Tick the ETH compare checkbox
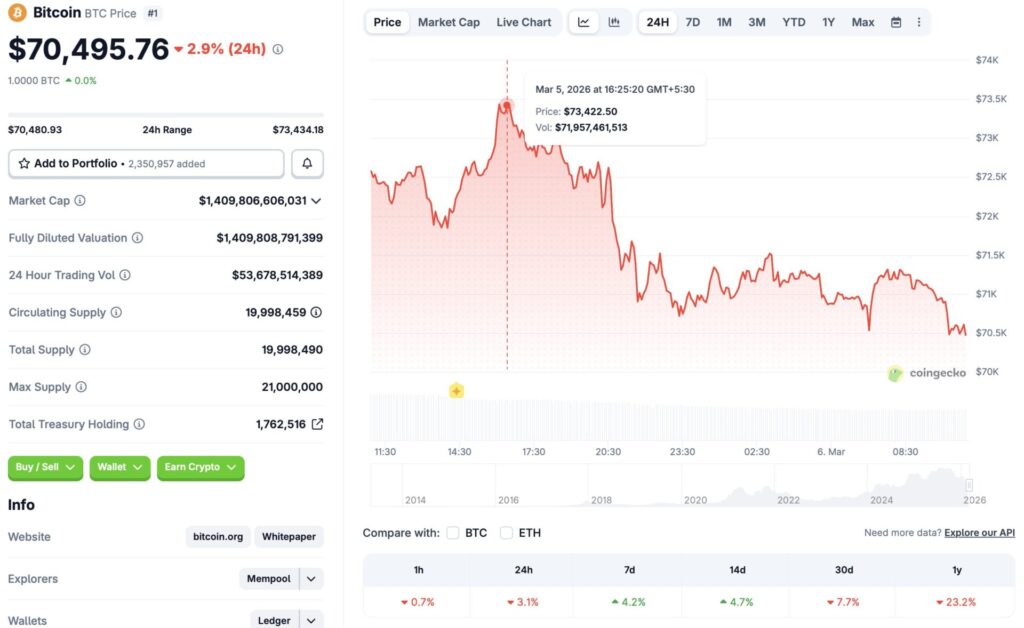This screenshot has height=628, width=1024. tap(507, 533)
